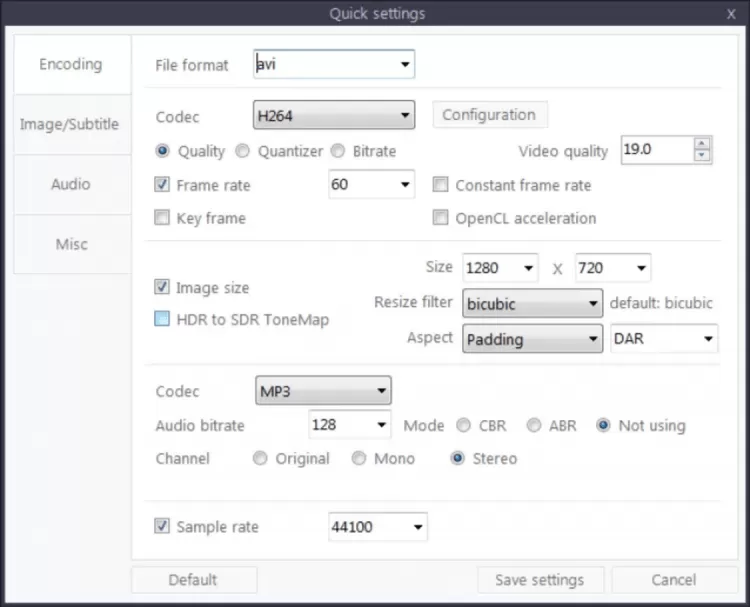Screen dimensions: 750x607
Task: Expand the MP3 audio codec dropdown
Action: [x=381, y=391]
